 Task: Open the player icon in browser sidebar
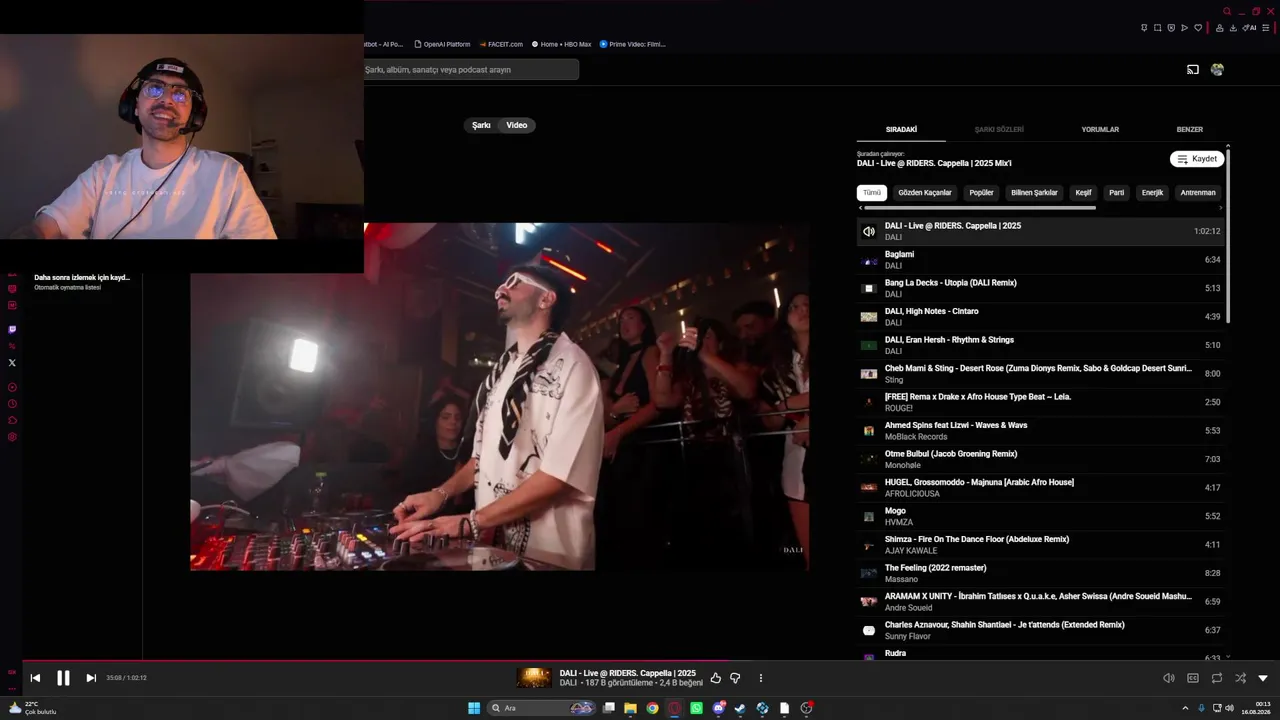12,387
